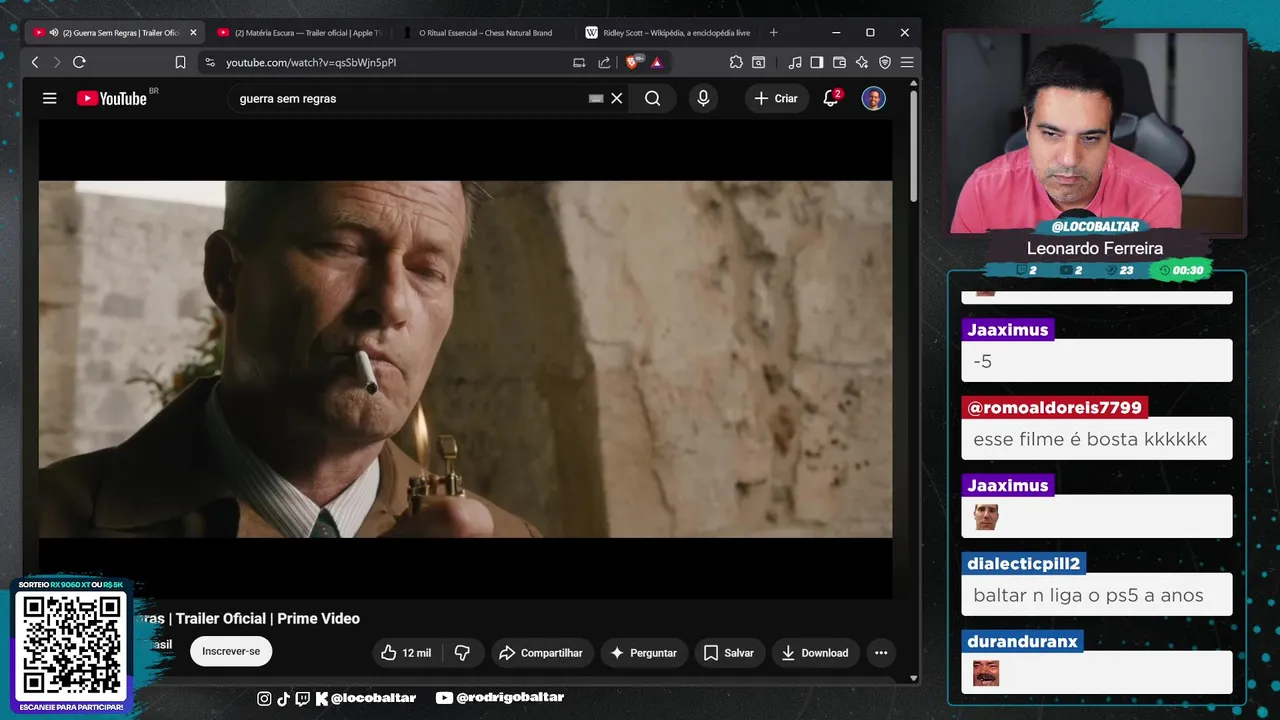Share this page via address bar share icon
This screenshot has width=1280, height=720.
[604, 62]
